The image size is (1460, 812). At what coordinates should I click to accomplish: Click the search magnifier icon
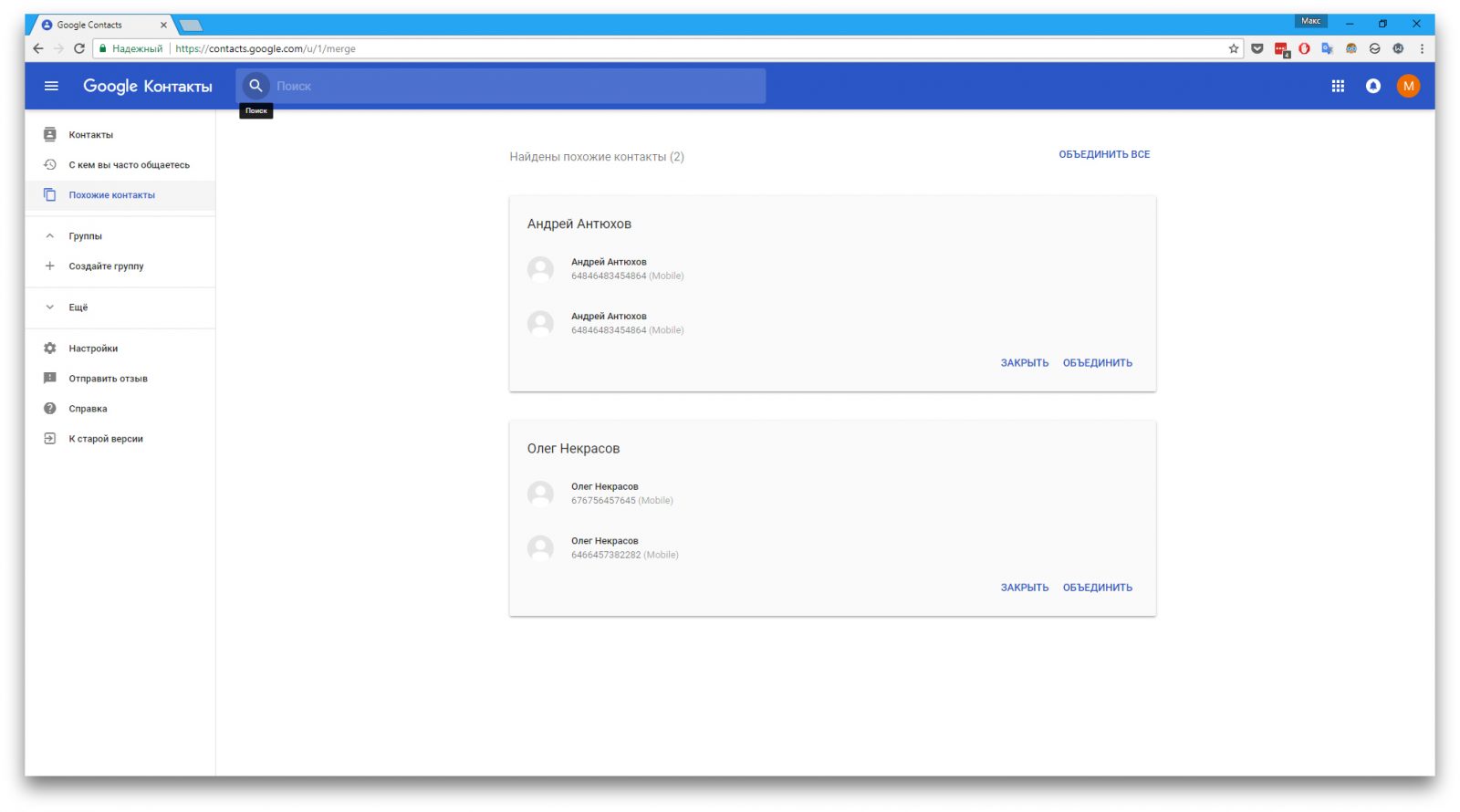coord(255,86)
